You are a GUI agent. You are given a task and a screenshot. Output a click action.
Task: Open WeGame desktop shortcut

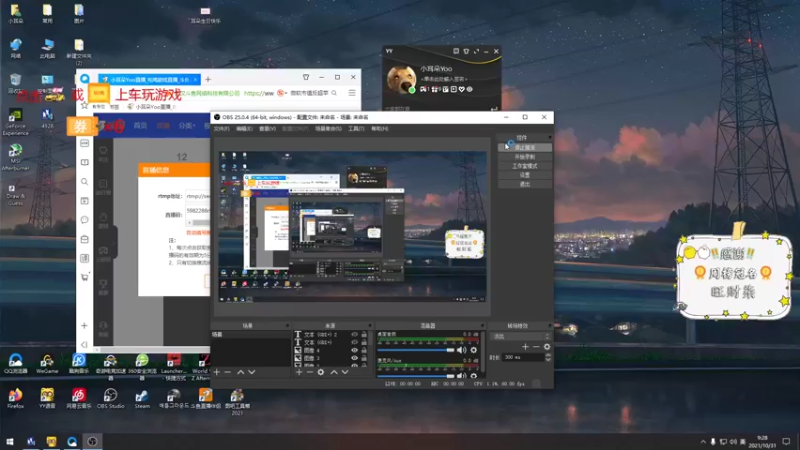47,364
